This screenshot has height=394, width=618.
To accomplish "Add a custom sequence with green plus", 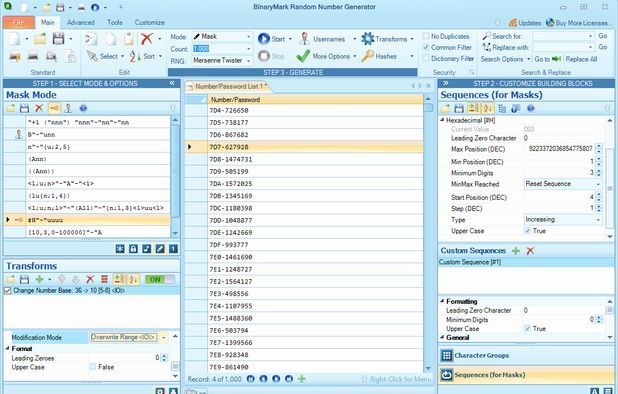I will [x=516, y=251].
